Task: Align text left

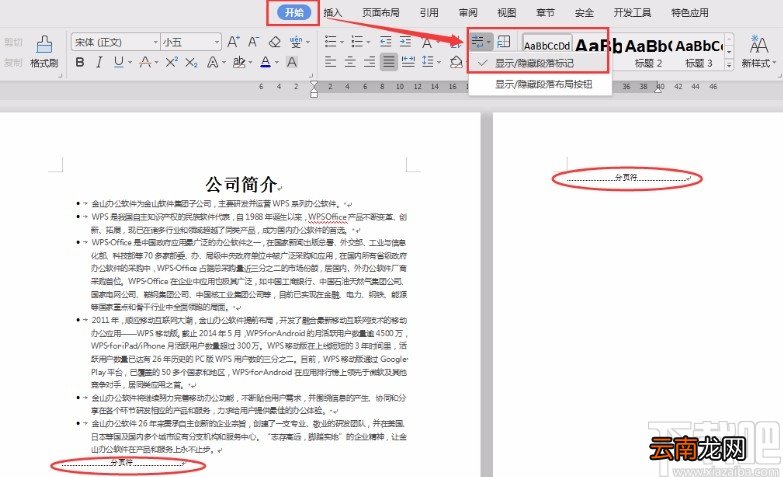Action: pos(330,62)
